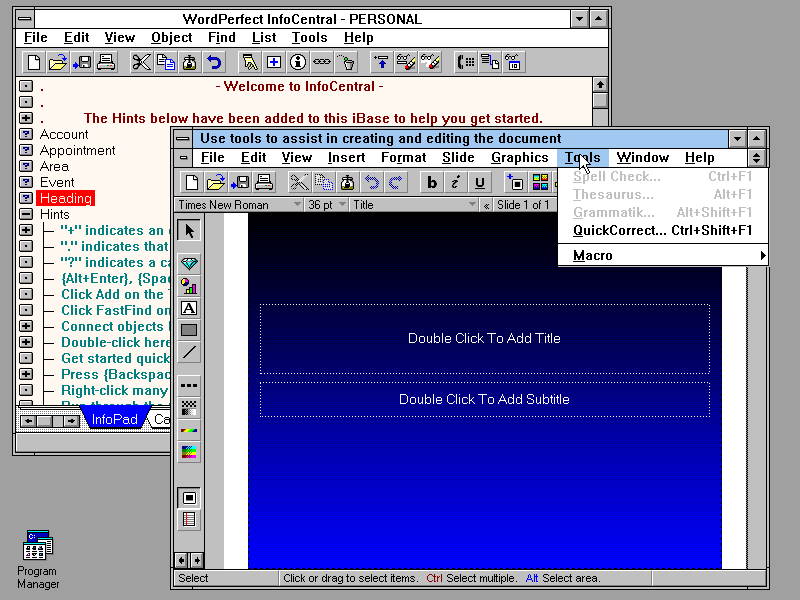
Task: Click Underline 'U' button in Presentations toolbar
Action: pos(479,182)
